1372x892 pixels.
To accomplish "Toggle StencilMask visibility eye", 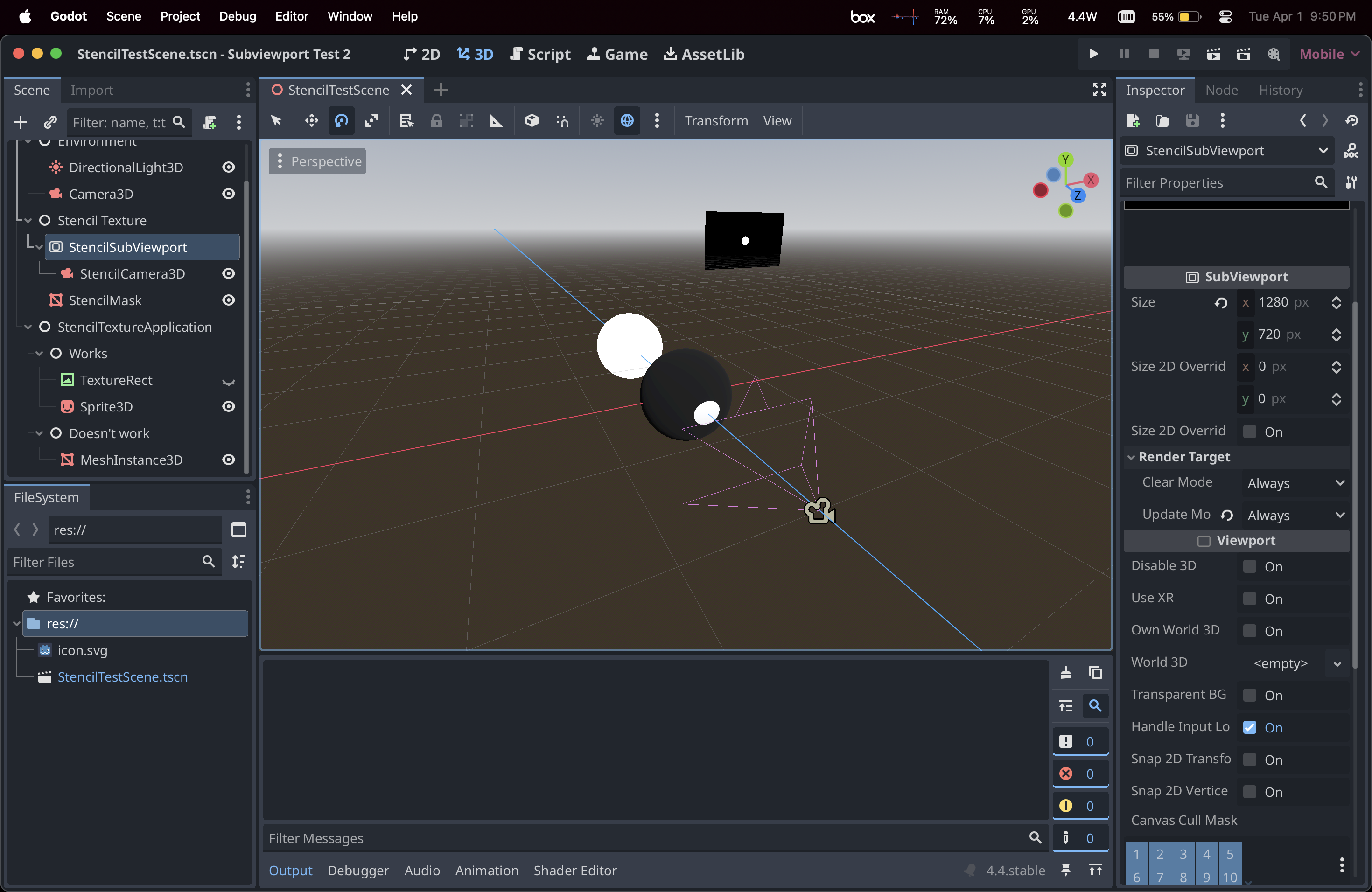I will click(x=229, y=300).
